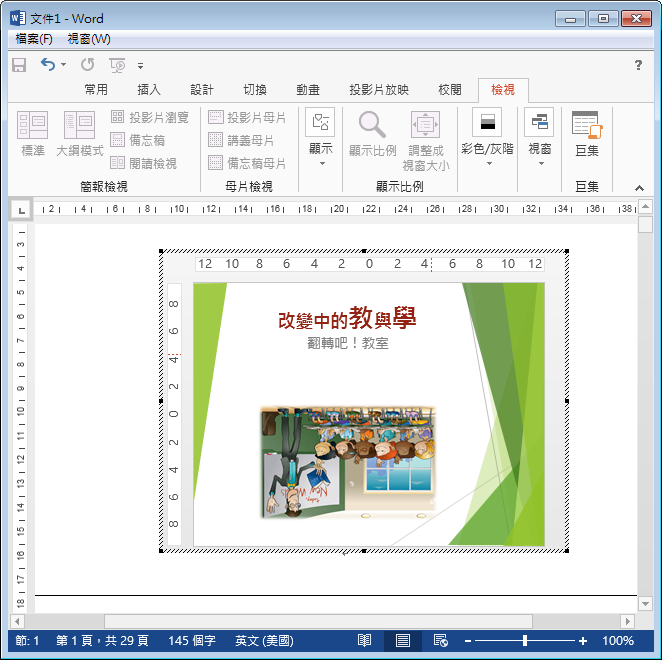Select the 標準 normal view icon
The image size is (662, 660).
click(33, 133)
